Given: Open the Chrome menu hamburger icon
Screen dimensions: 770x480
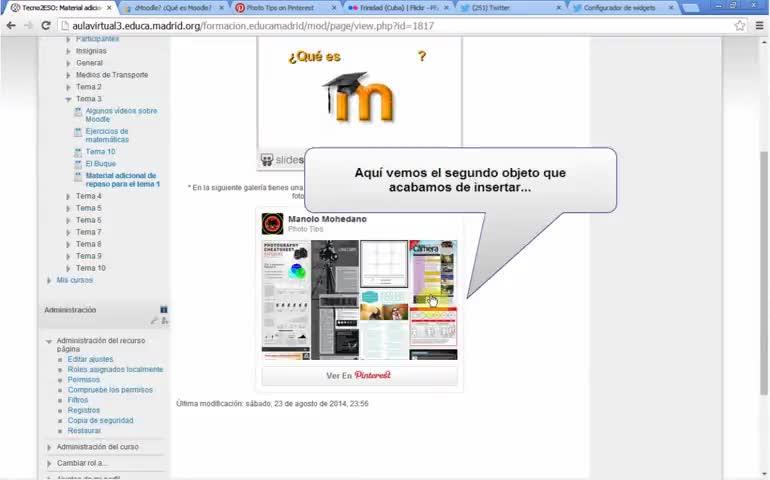Looking at the screenshot, I should [759, 26].
